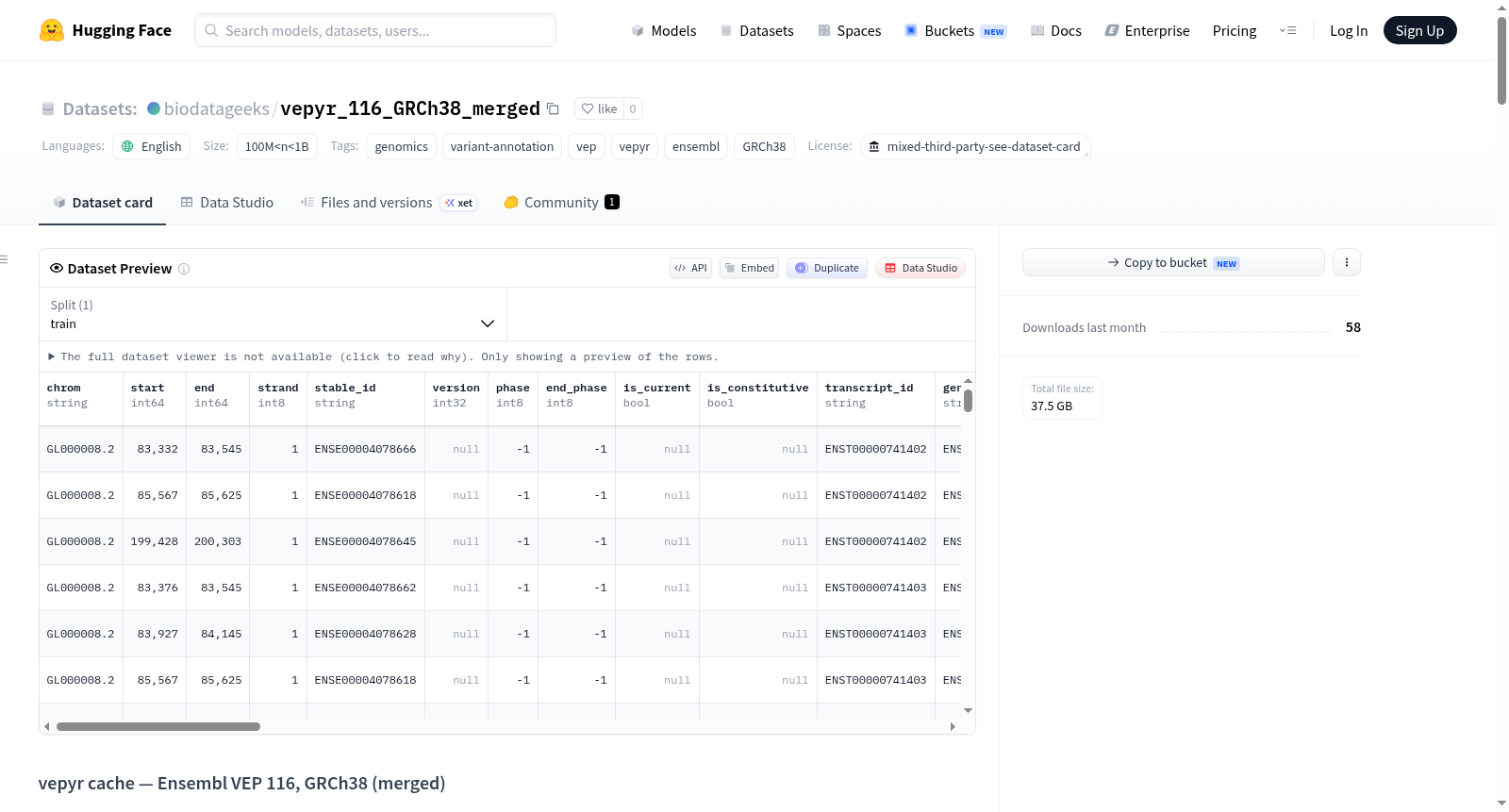
Task: Click the Duplicate button
Action: pos(827,268)
